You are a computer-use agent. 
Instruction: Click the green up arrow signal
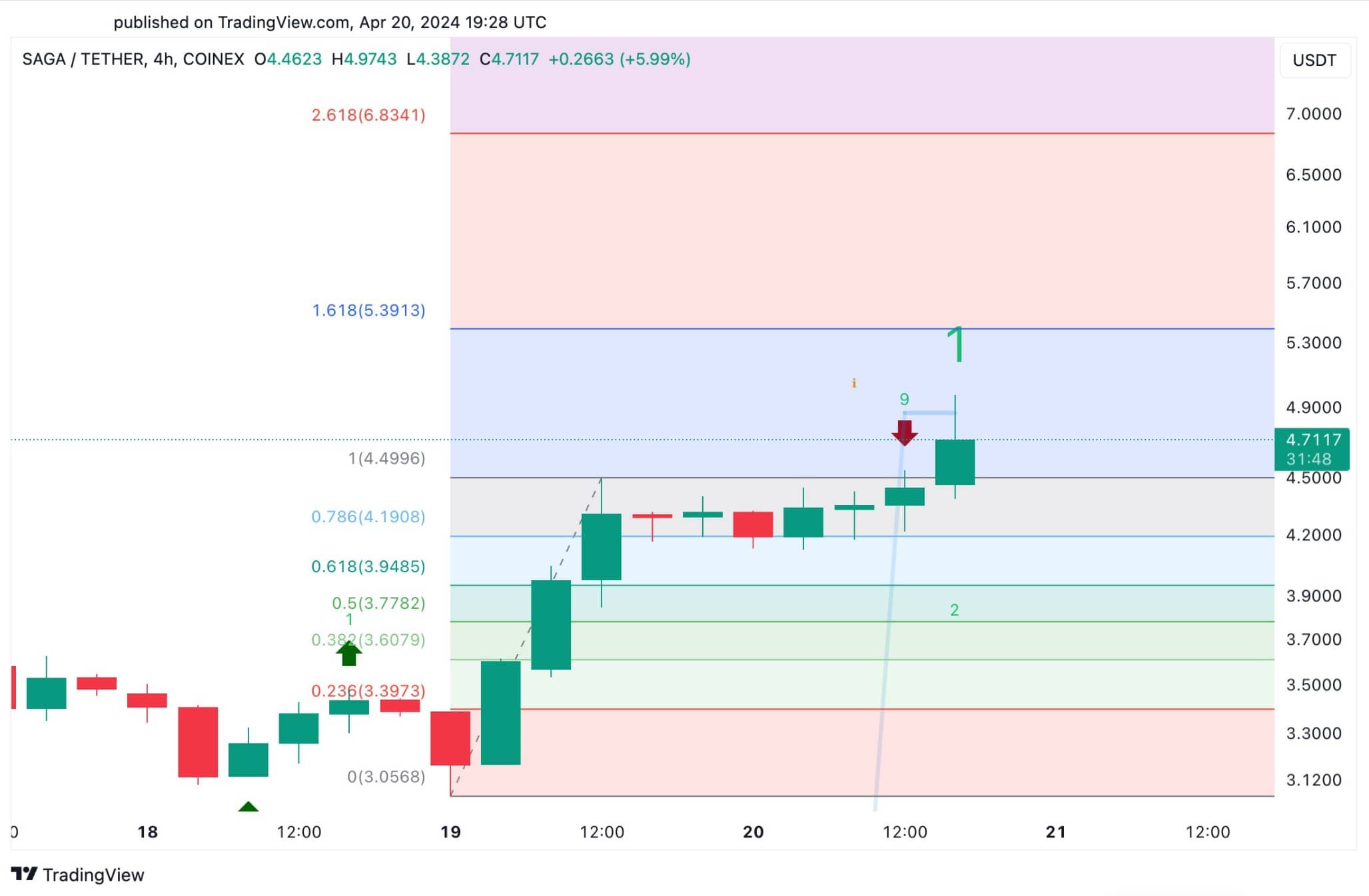pos(348,654)
